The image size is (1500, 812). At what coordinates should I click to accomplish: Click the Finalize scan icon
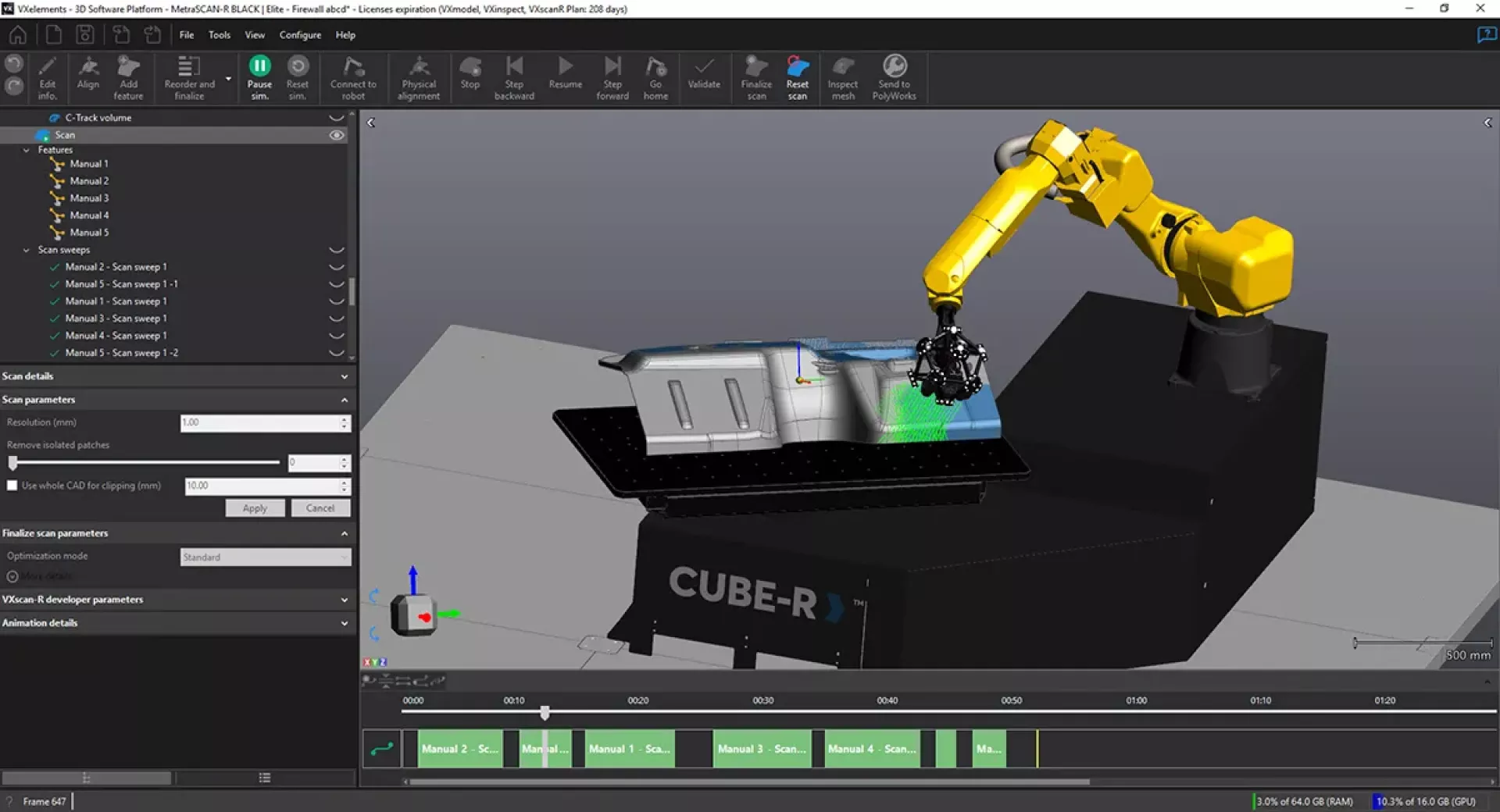(755, 67)
